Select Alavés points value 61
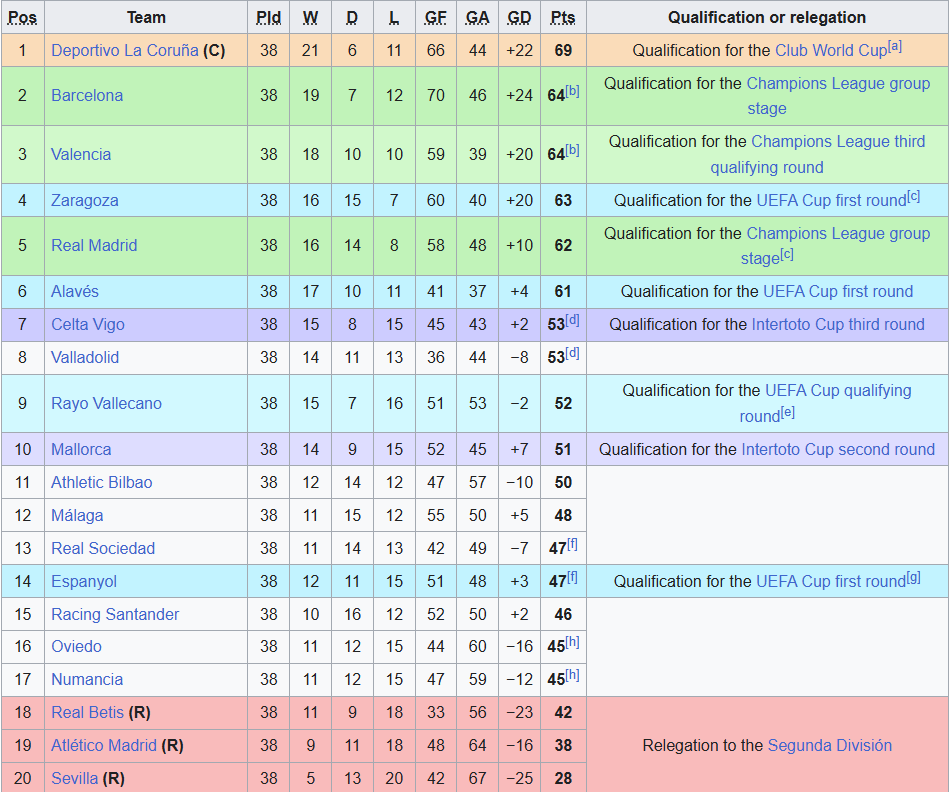This screenshot has width=949, height=792. (x=563, y=291)
